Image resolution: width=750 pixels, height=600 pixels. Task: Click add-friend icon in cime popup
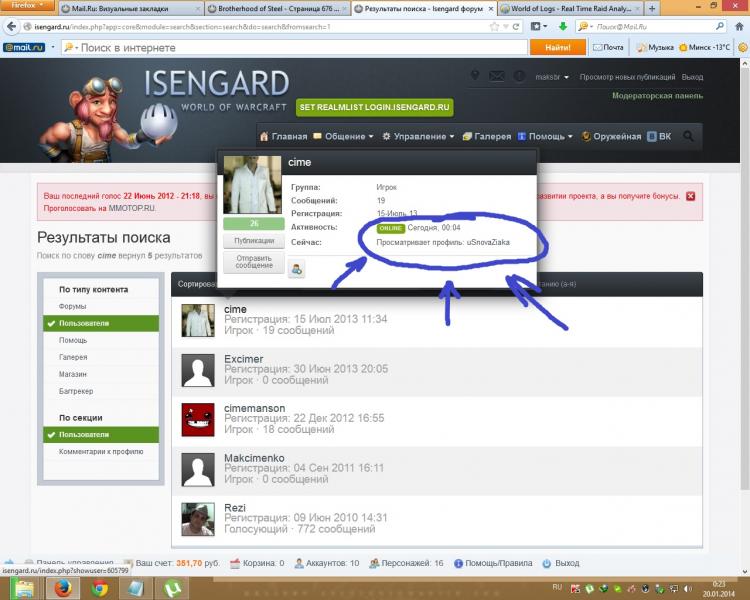297,269
